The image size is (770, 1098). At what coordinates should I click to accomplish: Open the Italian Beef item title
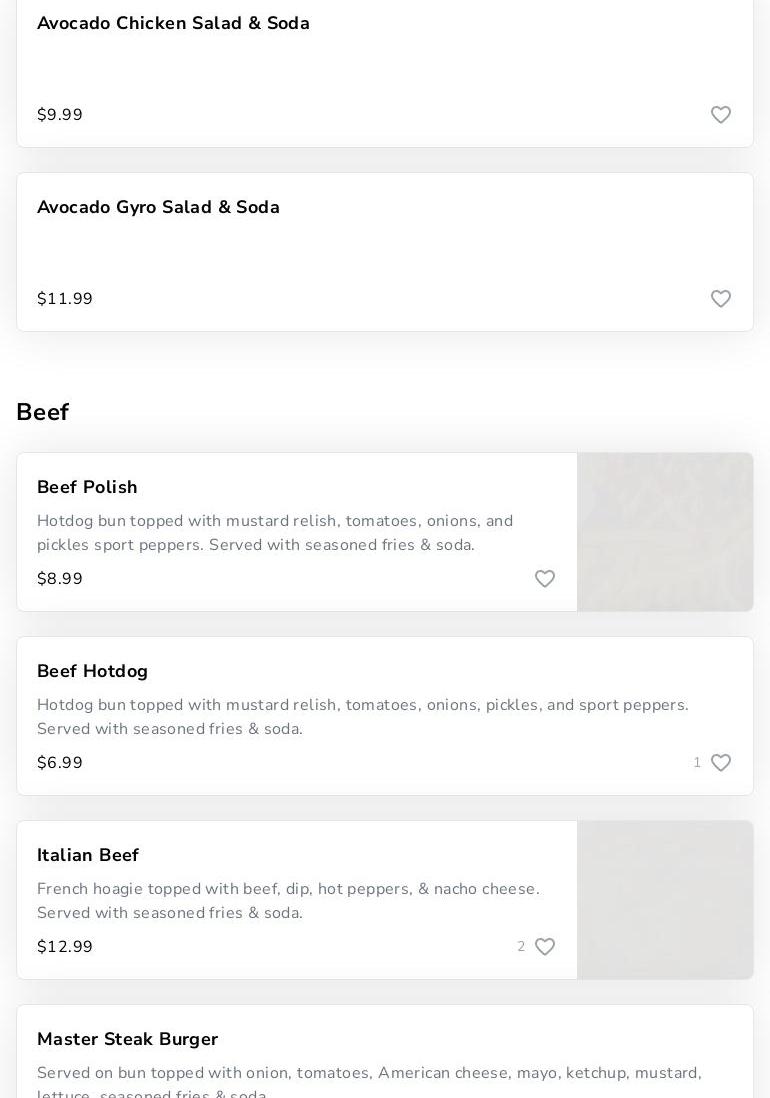click(88, 855)
